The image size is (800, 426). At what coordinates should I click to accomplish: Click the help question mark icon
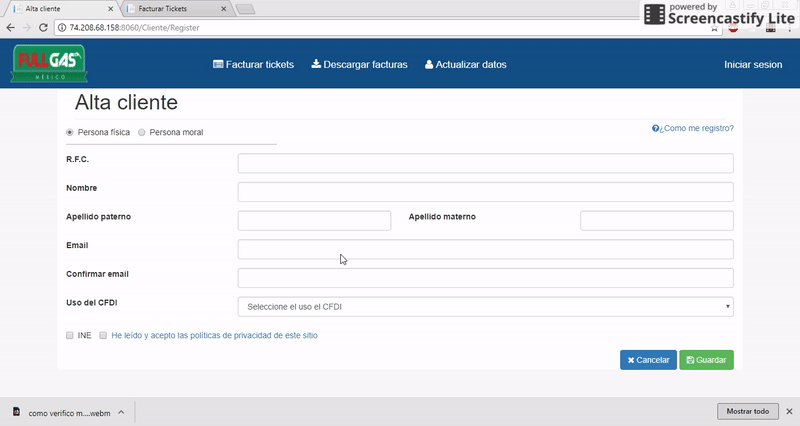point(656,128)
